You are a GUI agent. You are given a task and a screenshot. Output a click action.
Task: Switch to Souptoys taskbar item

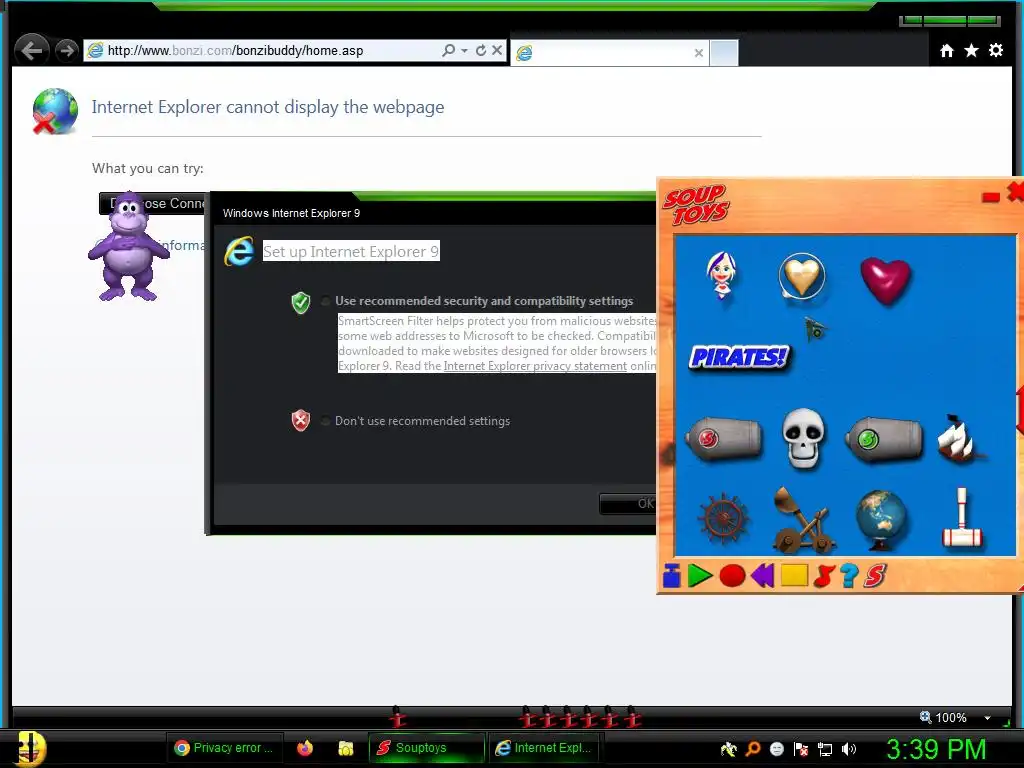(x=427, y=748)
